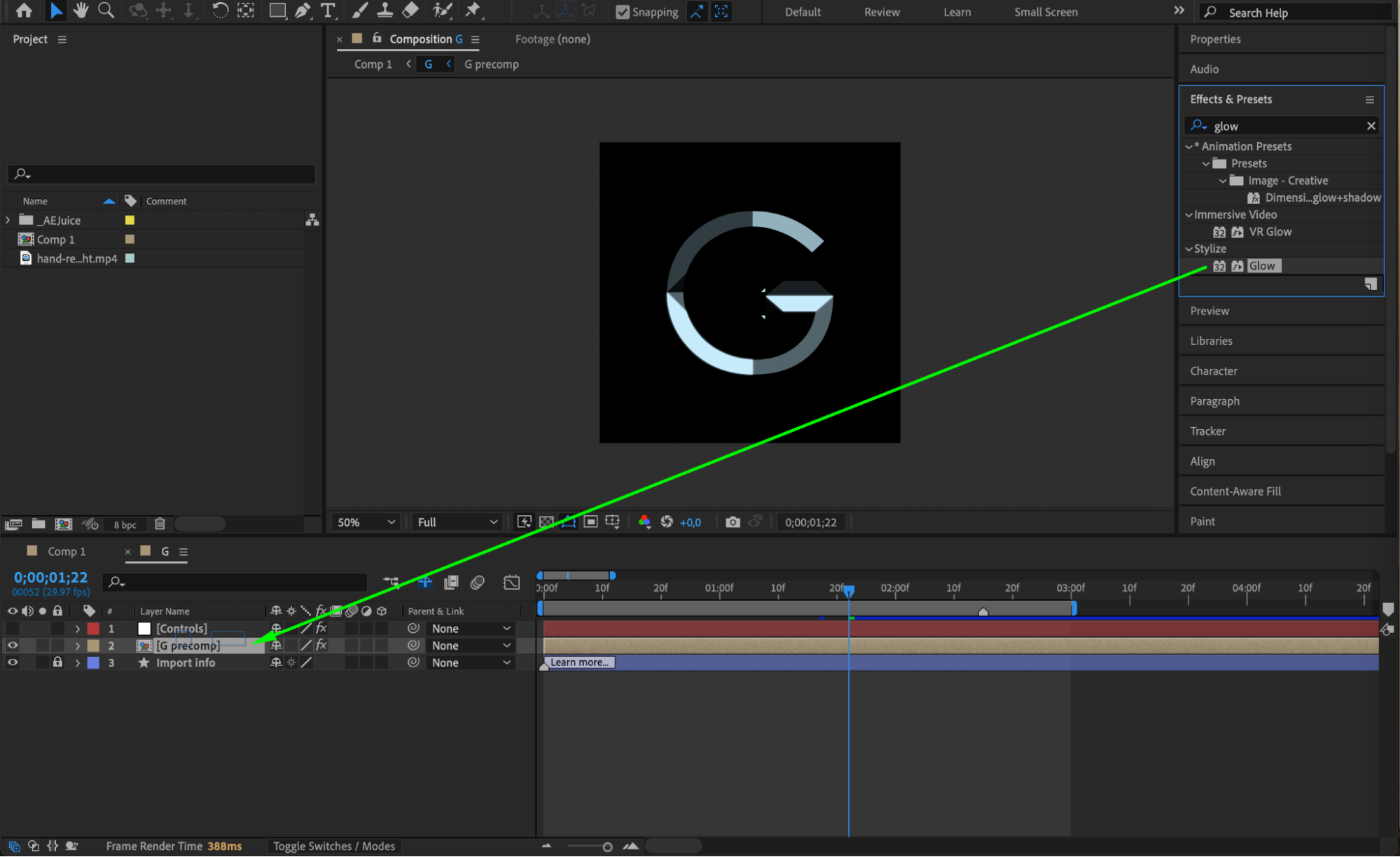1400x857 pixels.
Task: Click the Puppet Pin tool
Action: (473, 11)
